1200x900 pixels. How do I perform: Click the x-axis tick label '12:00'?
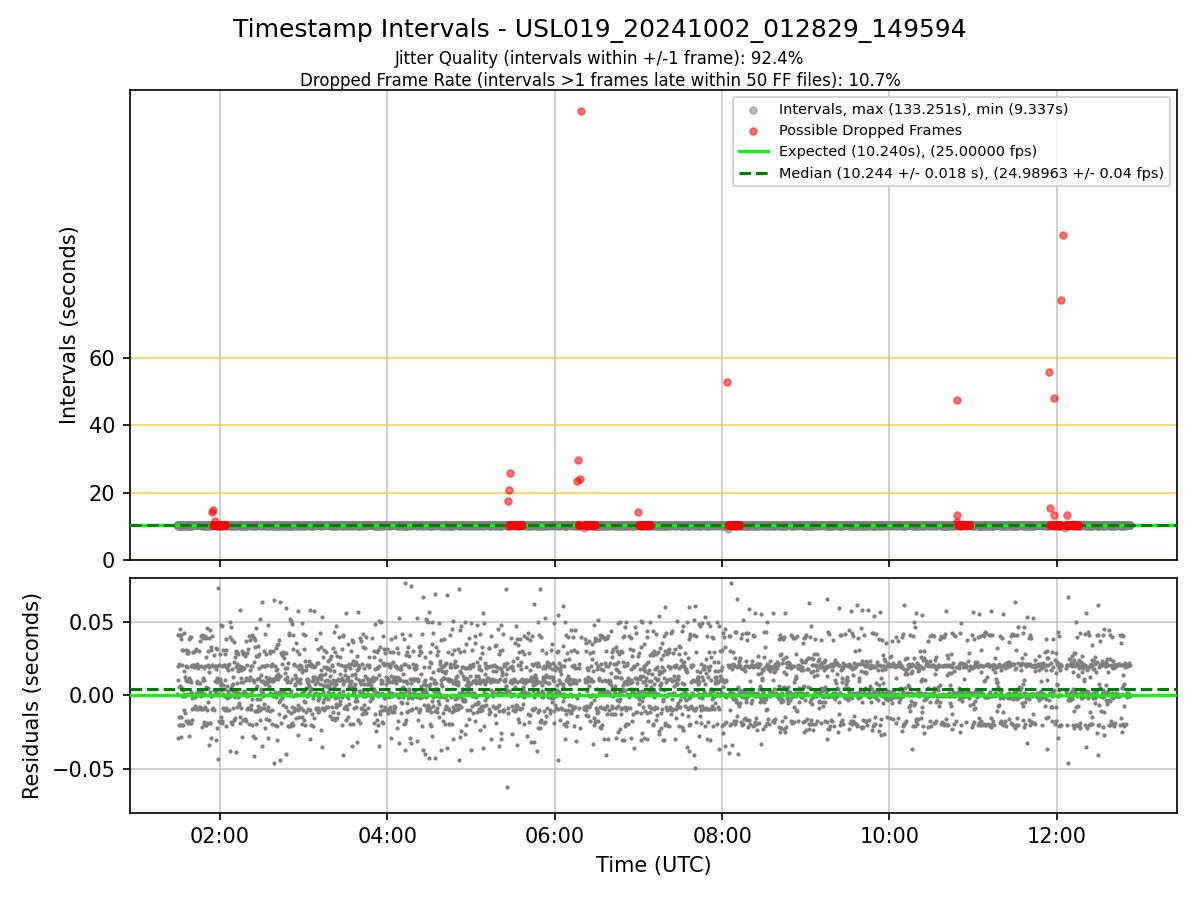click(x=1057, y=836)
